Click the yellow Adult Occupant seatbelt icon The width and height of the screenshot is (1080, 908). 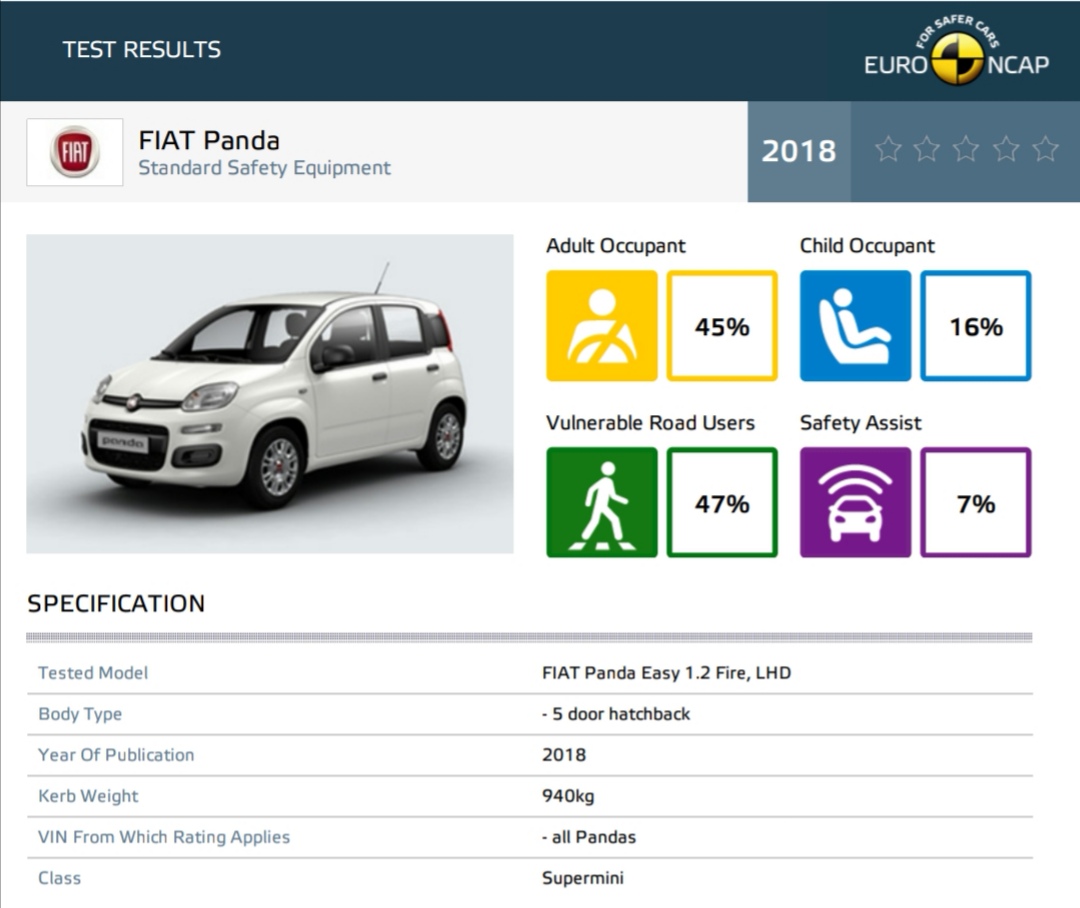(602, 326)
